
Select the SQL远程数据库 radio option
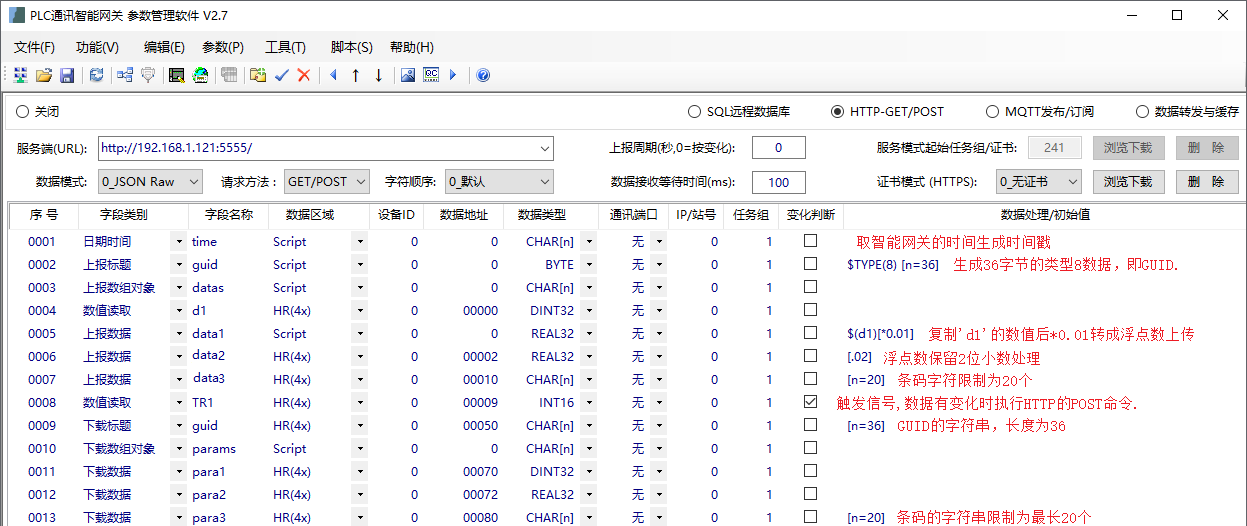pos(694,112)
